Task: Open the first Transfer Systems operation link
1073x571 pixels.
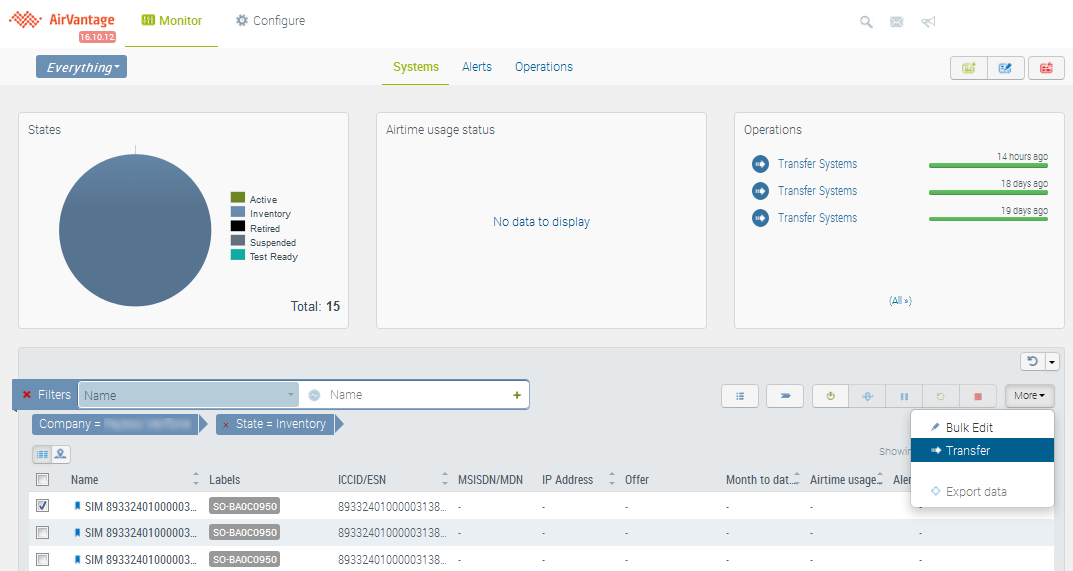Action: point(817,164)
